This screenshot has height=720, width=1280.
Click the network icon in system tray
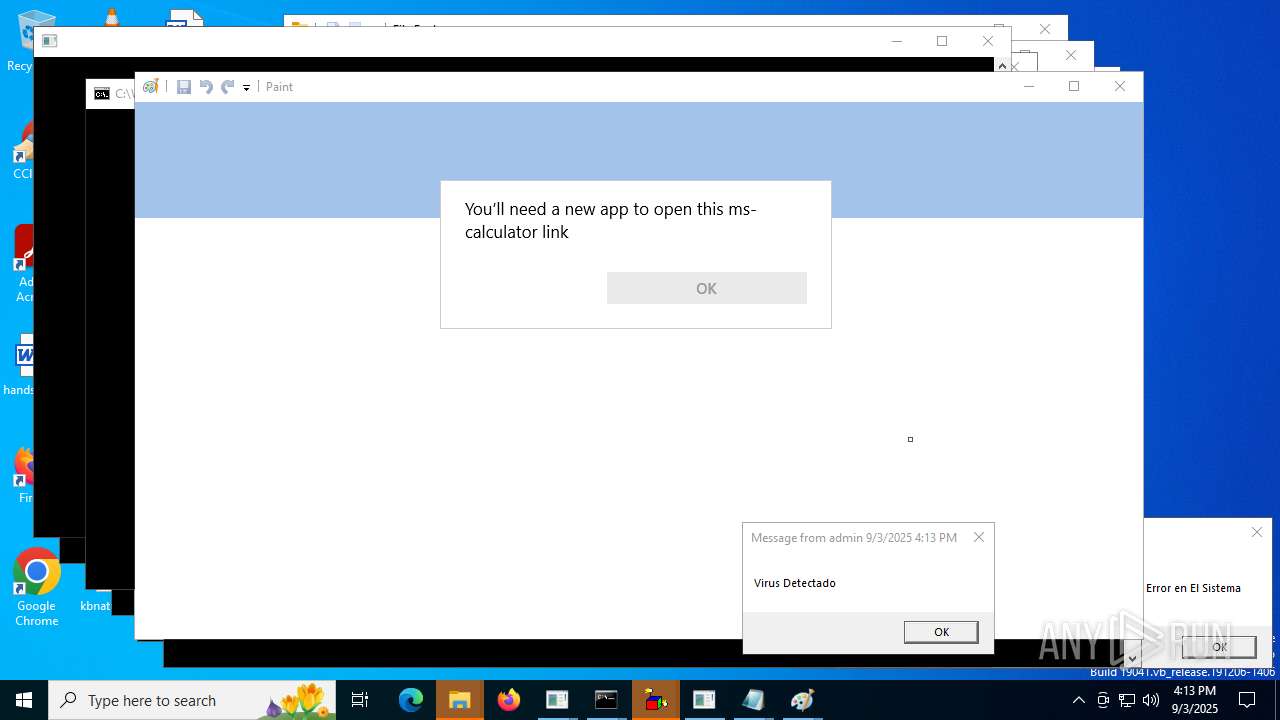click(1127, 700)
